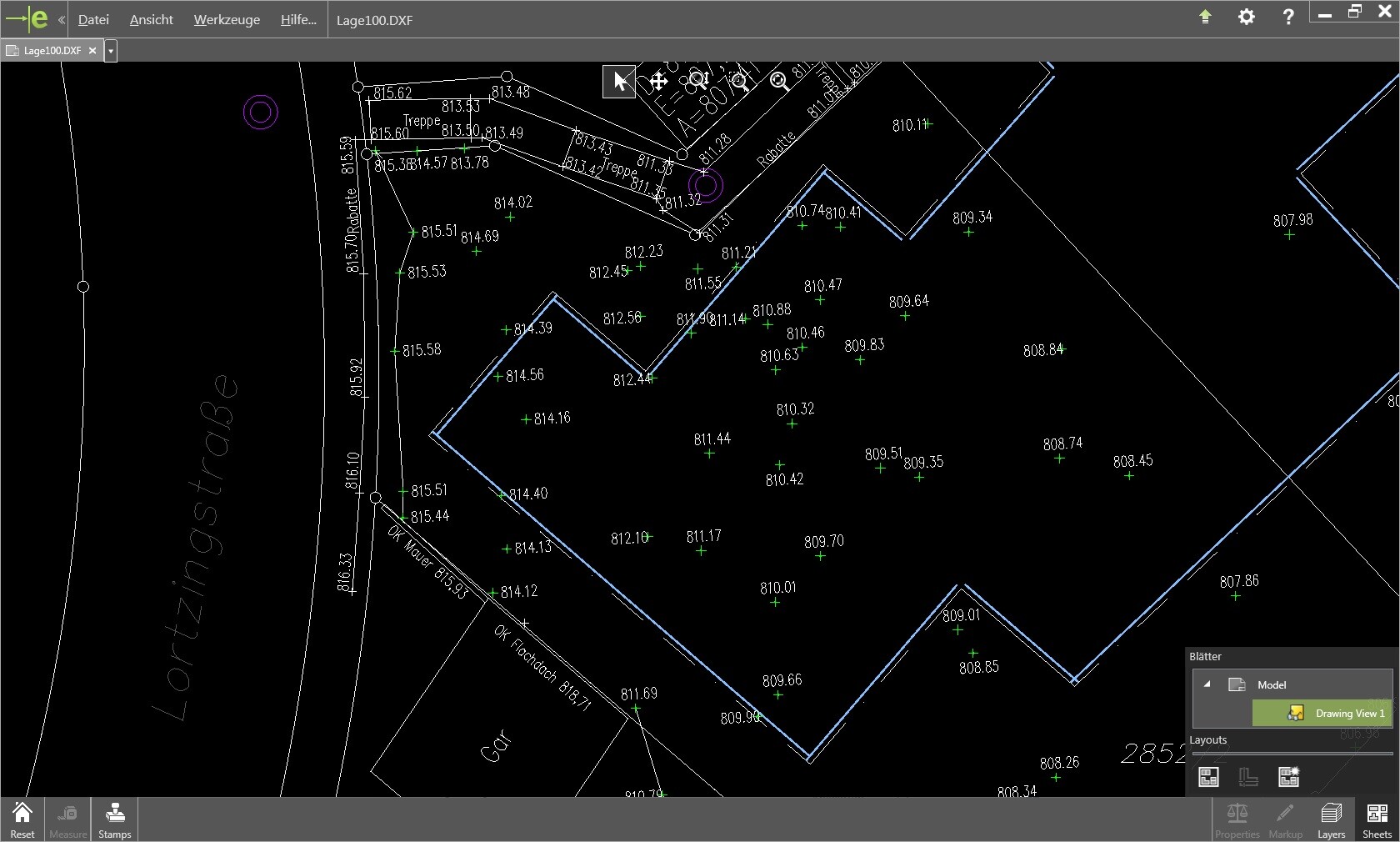Viewport: 1400px width, 842px height.
Task: Collapse the Model tree node
Action: click(1207, 684)
